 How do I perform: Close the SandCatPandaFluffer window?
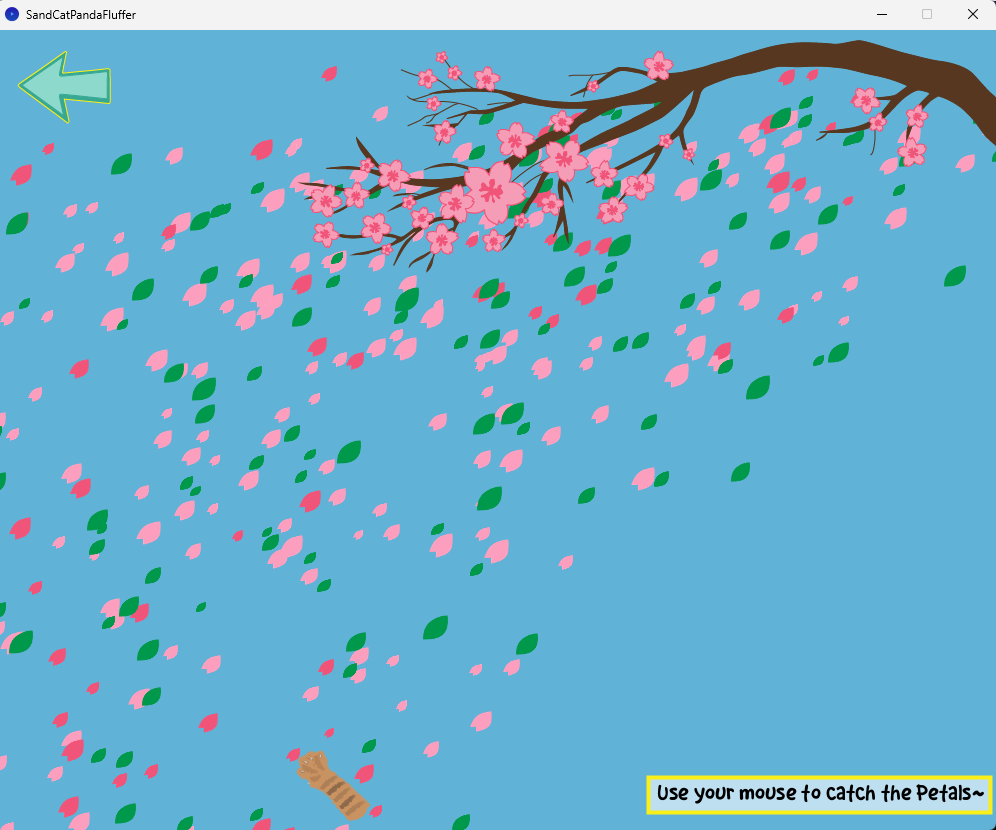pos(972,14)
